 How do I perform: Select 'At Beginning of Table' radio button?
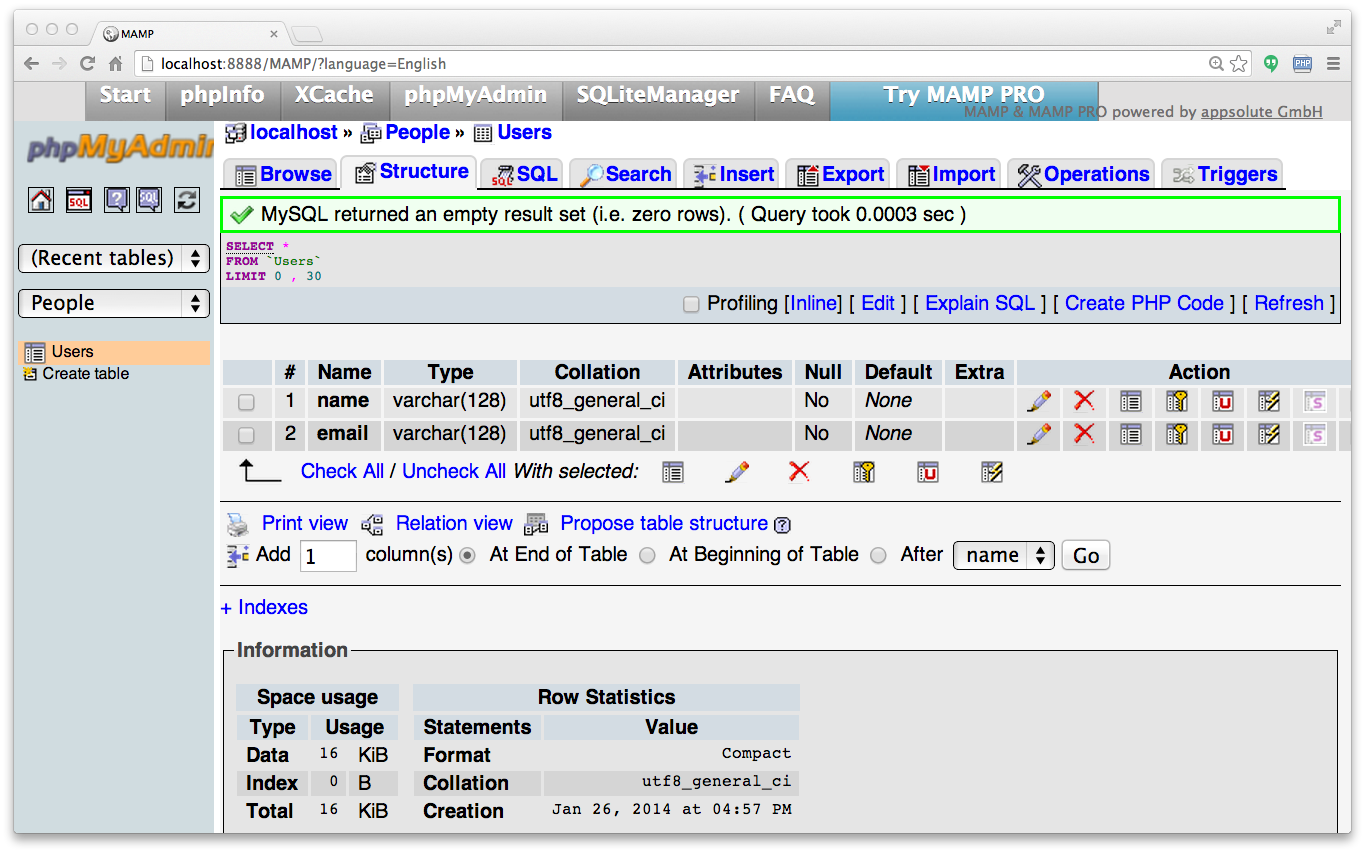tap(647, 556)
